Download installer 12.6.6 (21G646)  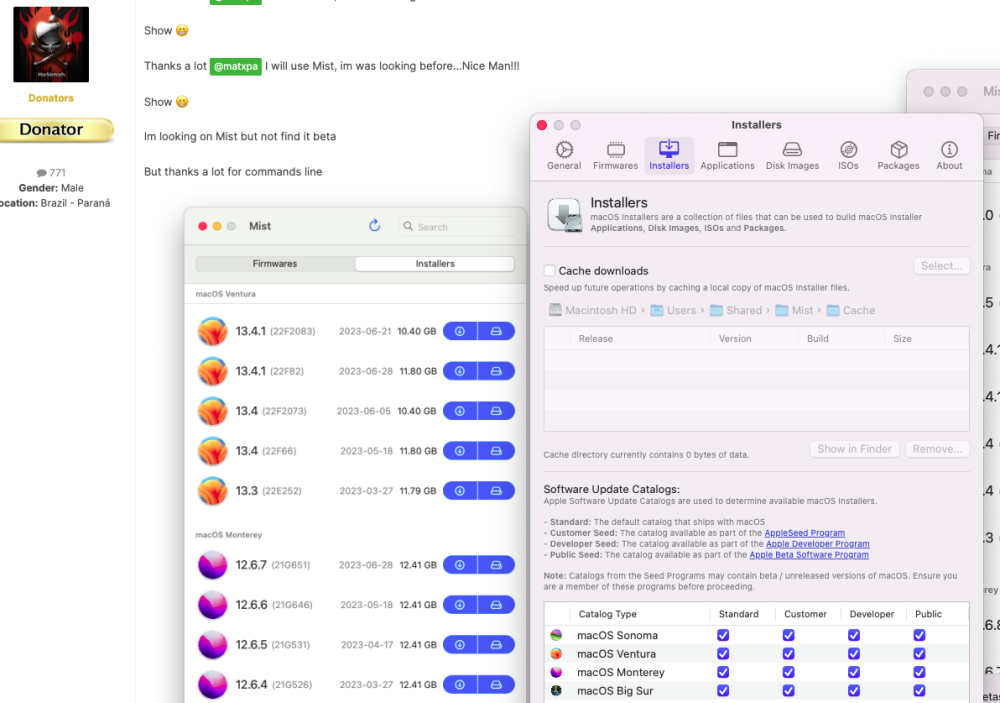[x=460, y=605]
